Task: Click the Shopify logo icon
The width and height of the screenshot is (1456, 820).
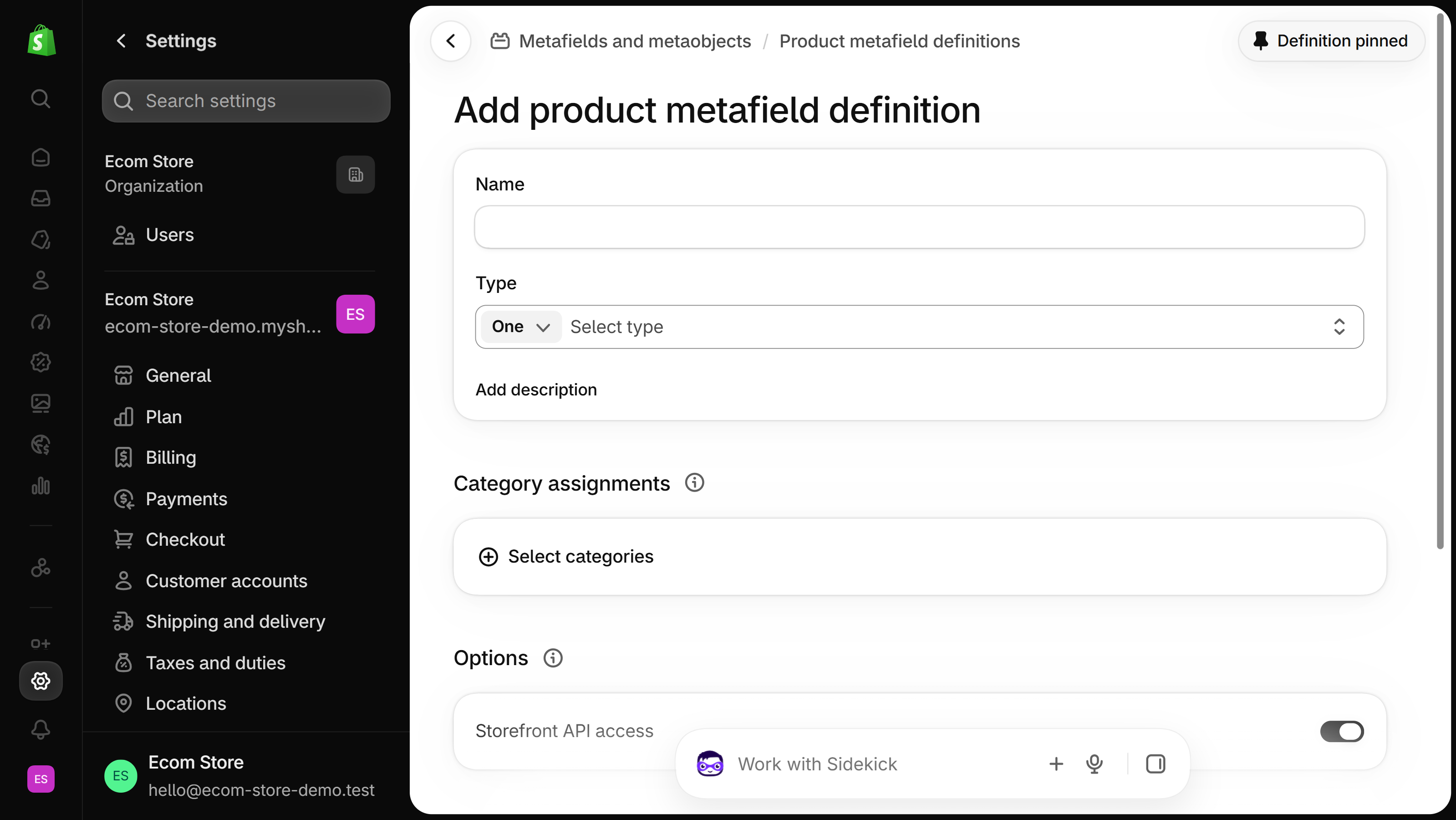Action: point(41,40)
